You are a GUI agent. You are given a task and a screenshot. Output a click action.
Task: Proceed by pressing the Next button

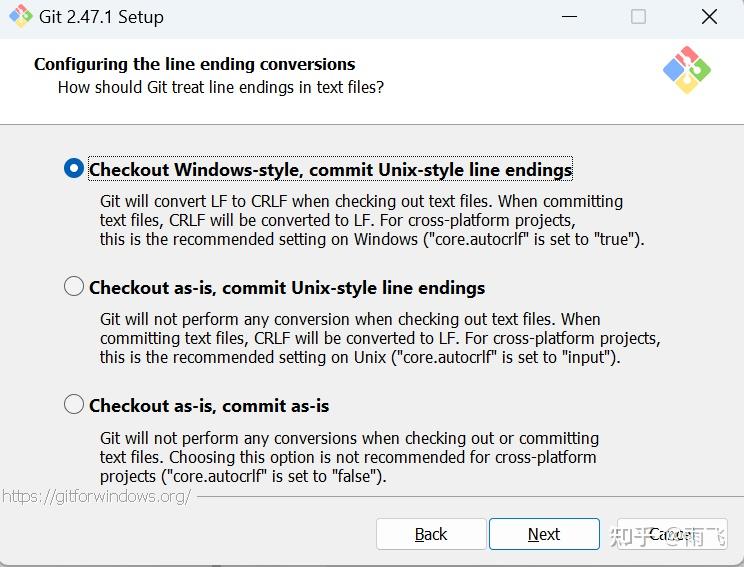click(544, 534)
